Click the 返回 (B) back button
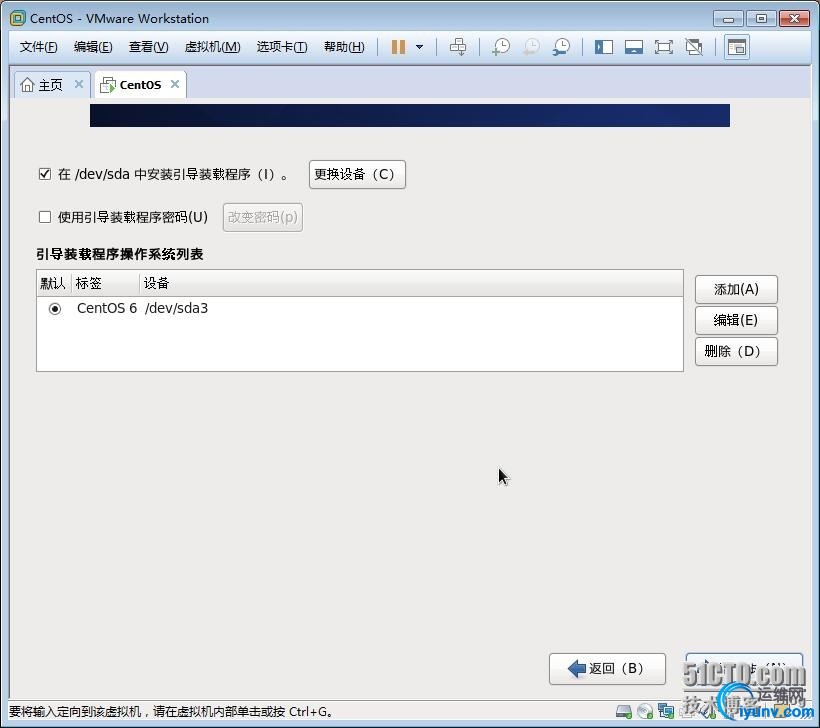The image size is (820, 728). pos(607,668)
